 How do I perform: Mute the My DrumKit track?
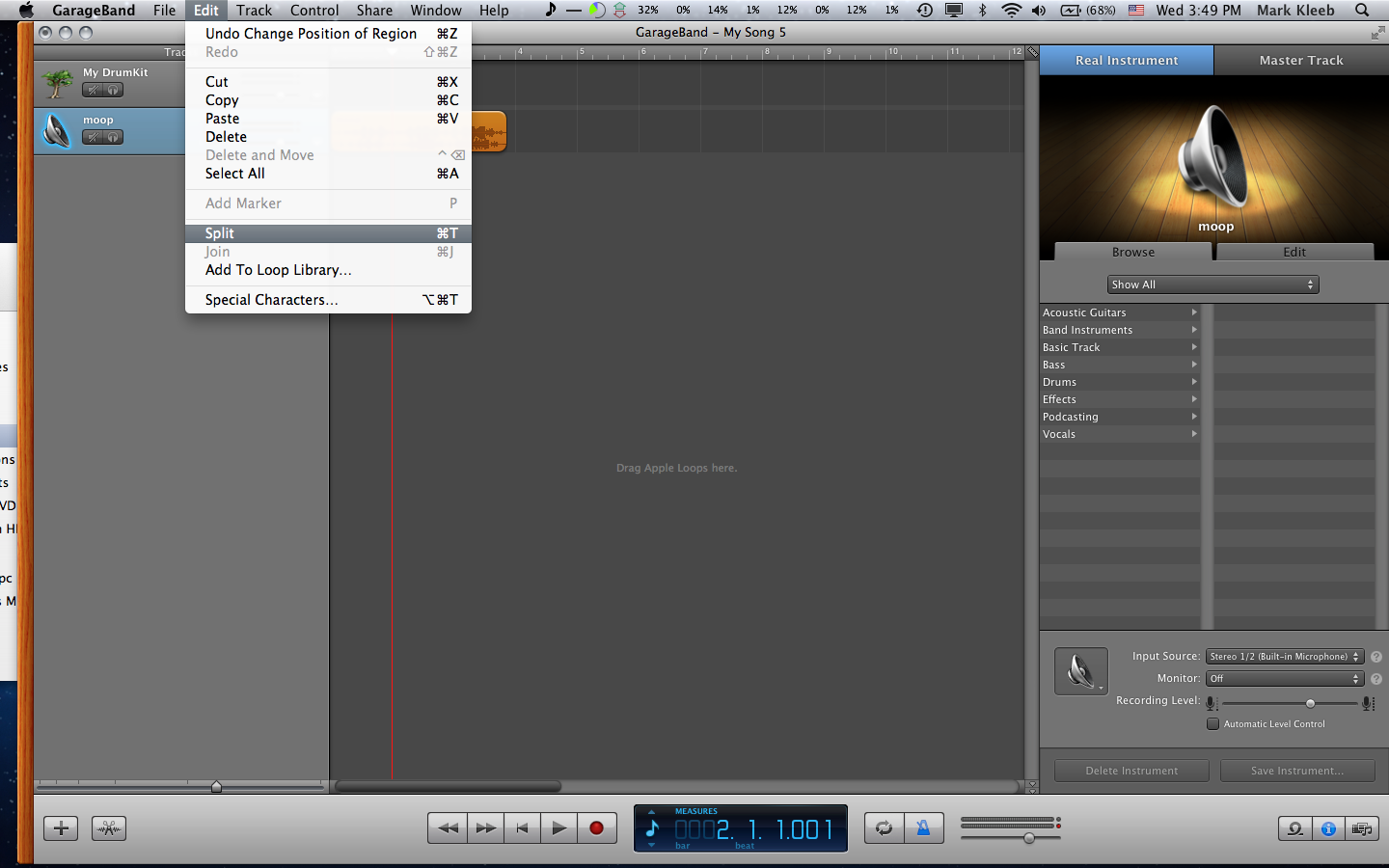point(93,90)
